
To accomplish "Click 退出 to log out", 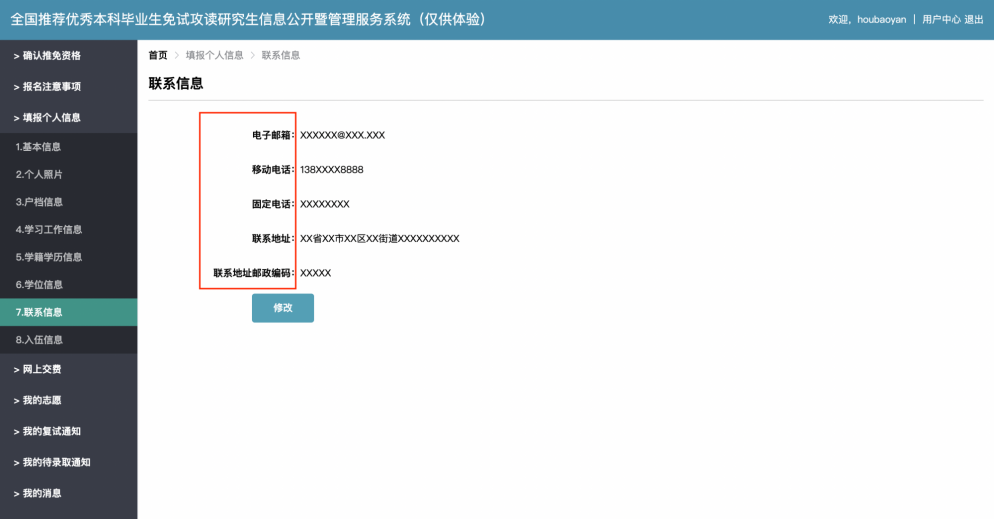I will [x=974, y=20].
